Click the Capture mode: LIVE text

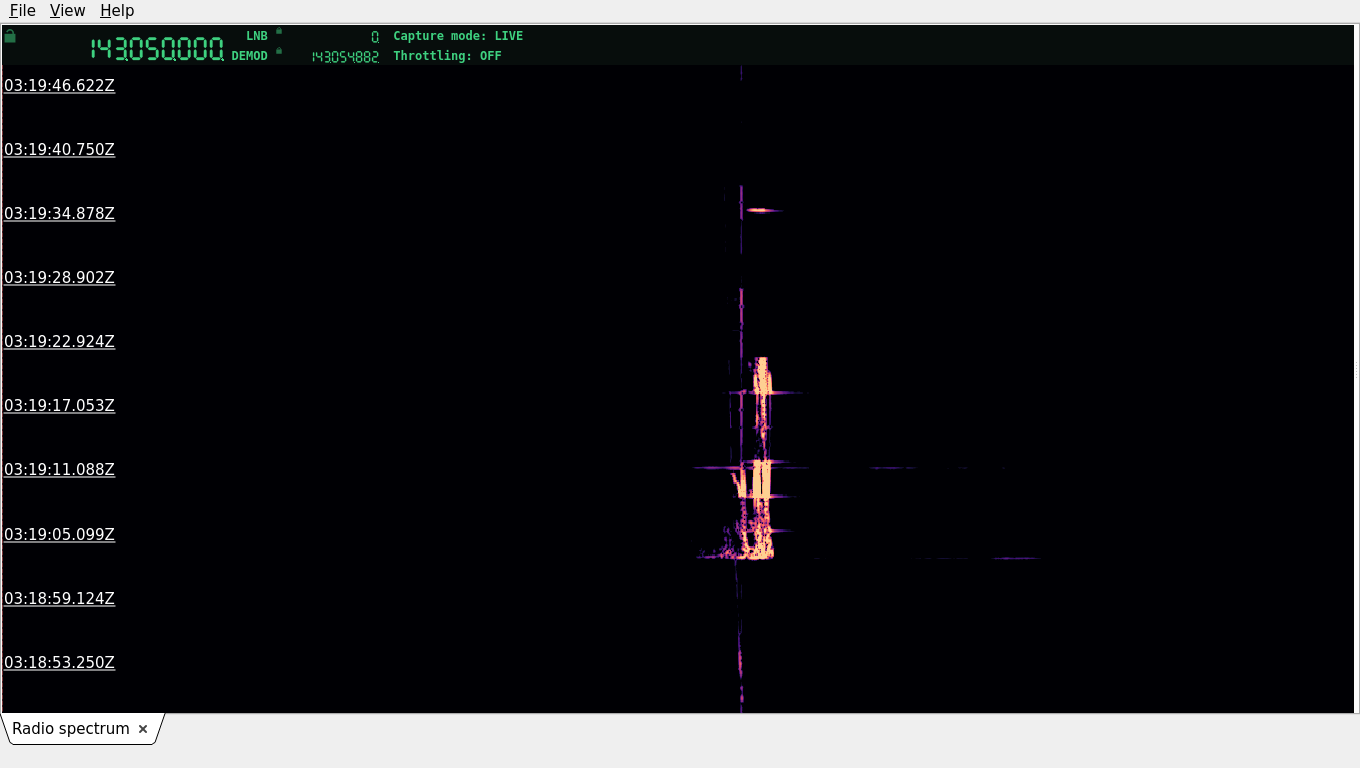[458, 36]
